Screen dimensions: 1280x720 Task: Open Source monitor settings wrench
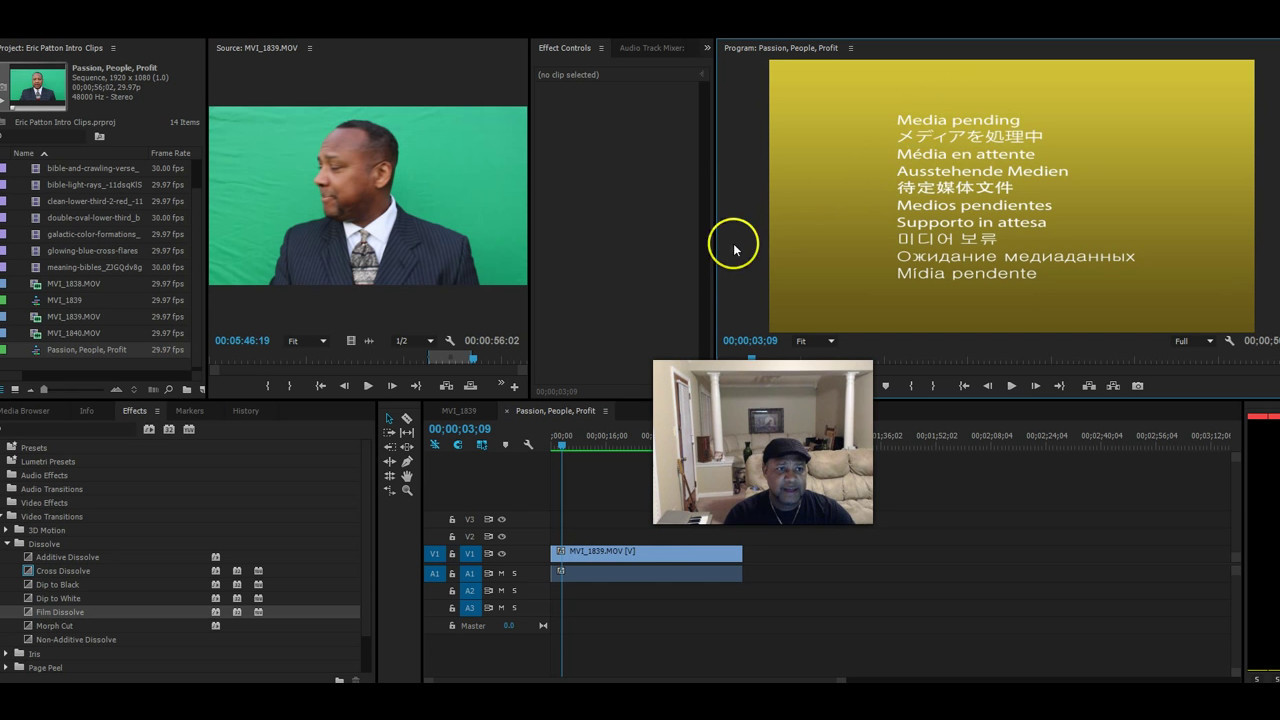point(450,341)
